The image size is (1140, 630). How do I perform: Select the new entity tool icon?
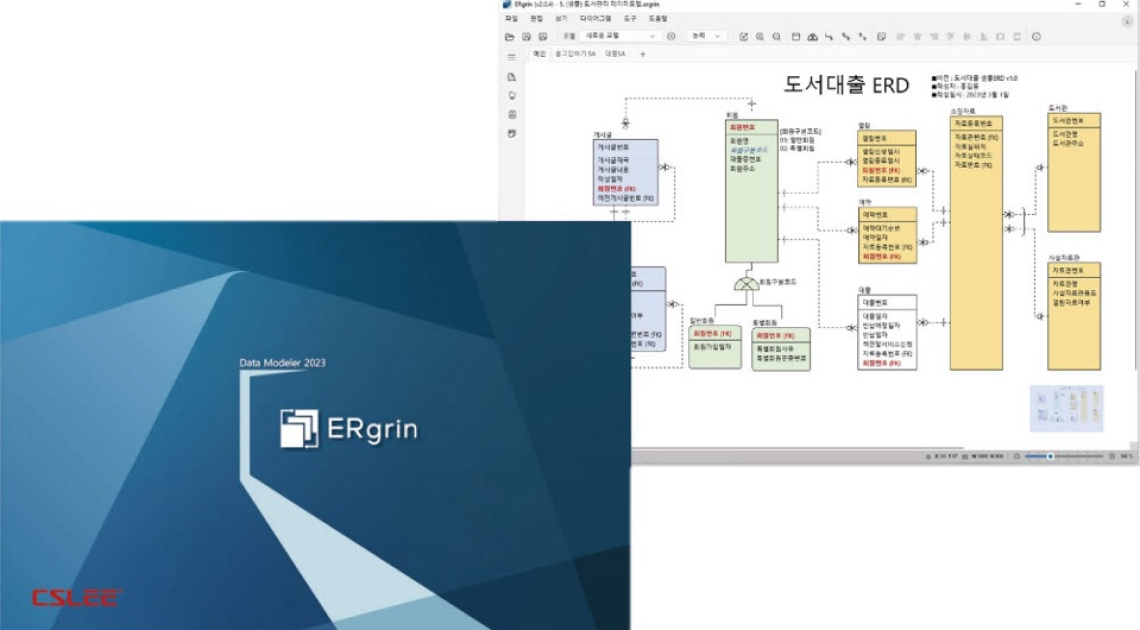[795, 36]
